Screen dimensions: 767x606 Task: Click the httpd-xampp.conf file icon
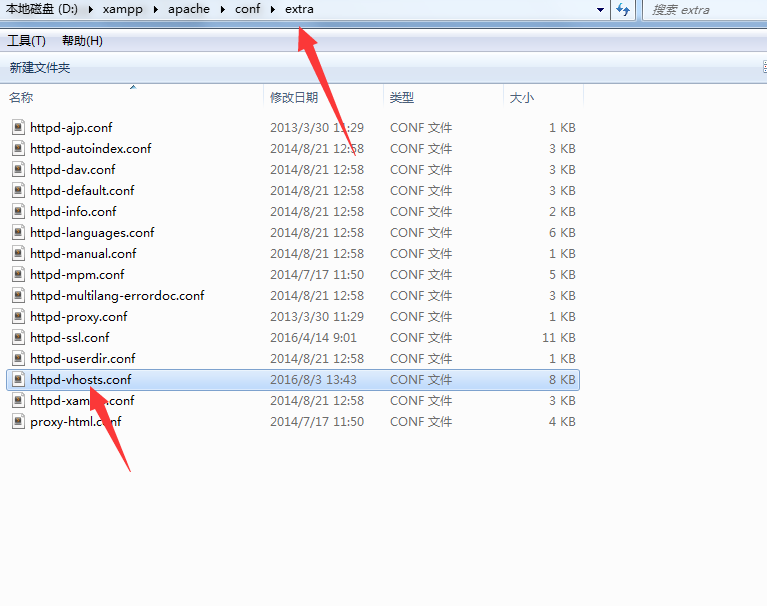pos(18,401)
